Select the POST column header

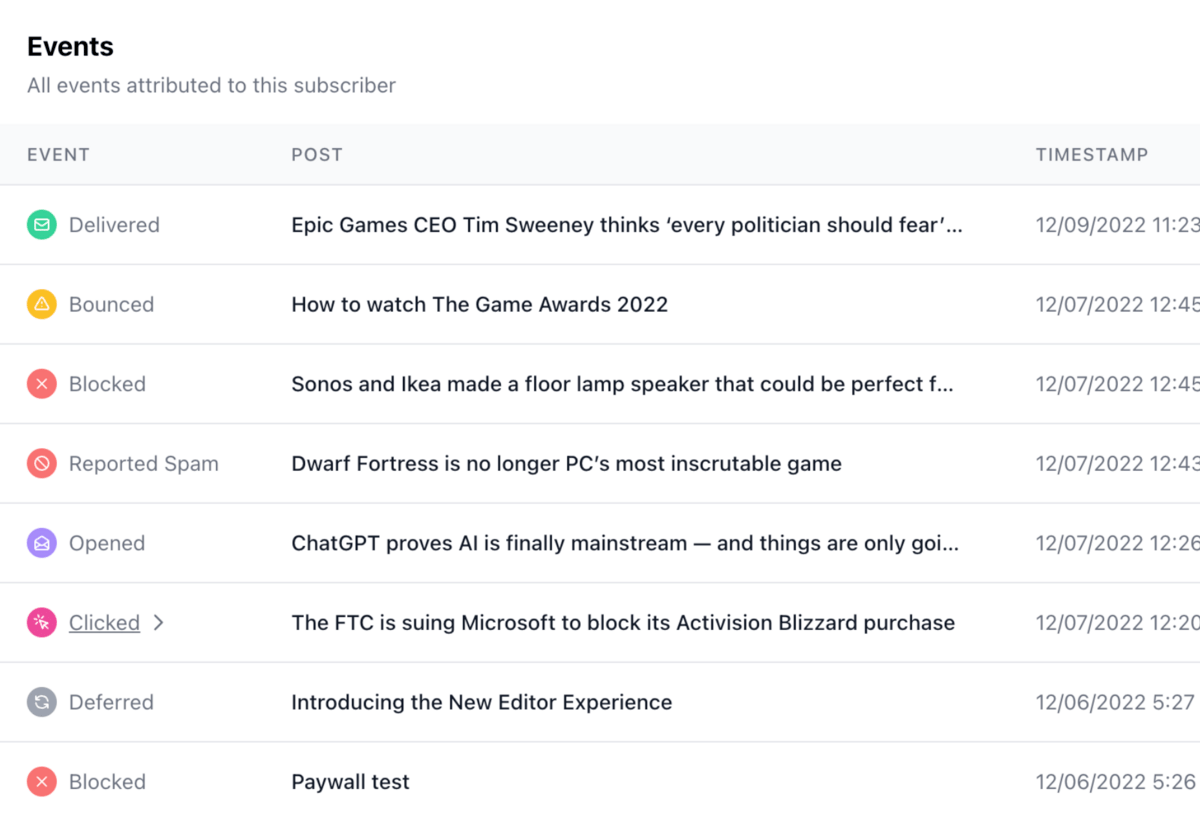tap(317, 155)
